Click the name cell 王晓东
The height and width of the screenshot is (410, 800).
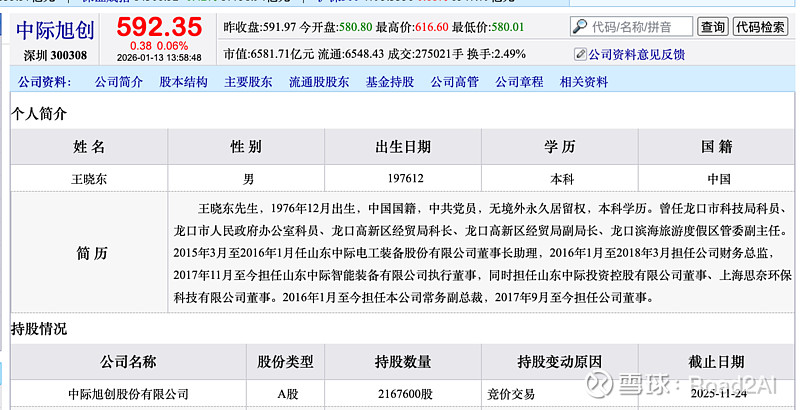click(89, 179)
